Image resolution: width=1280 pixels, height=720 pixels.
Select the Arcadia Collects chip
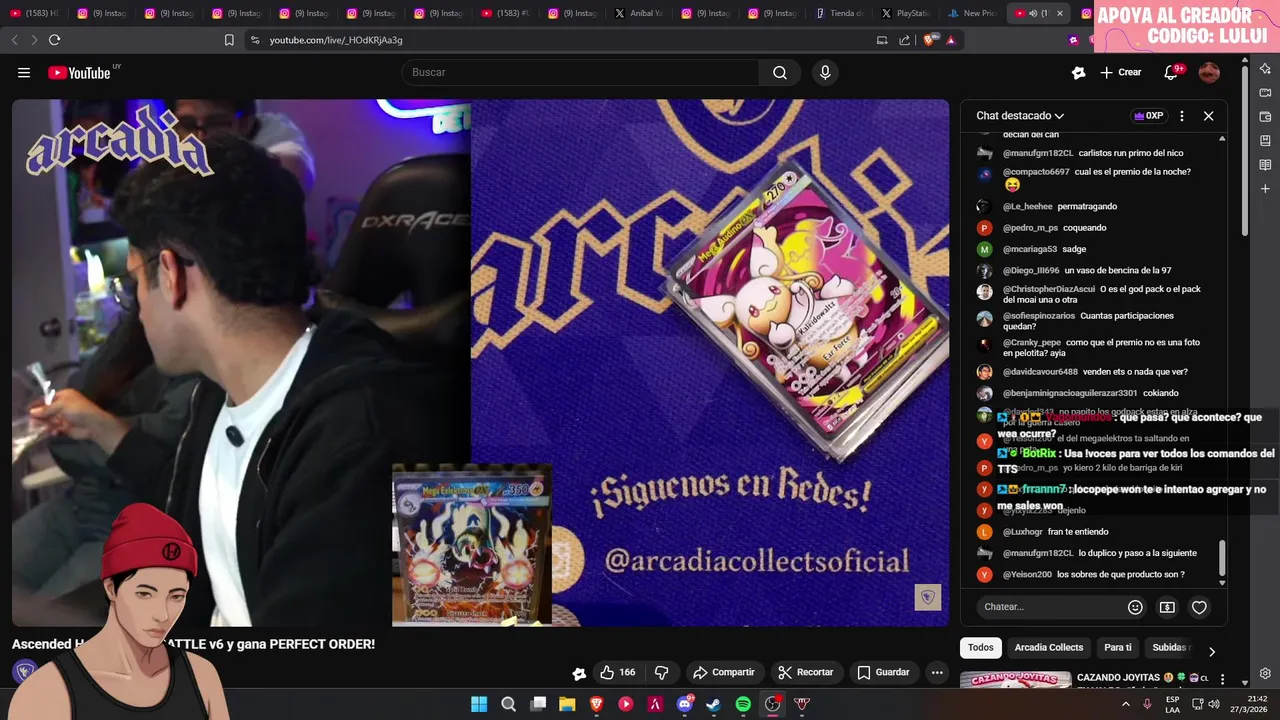coord(1049,648)
